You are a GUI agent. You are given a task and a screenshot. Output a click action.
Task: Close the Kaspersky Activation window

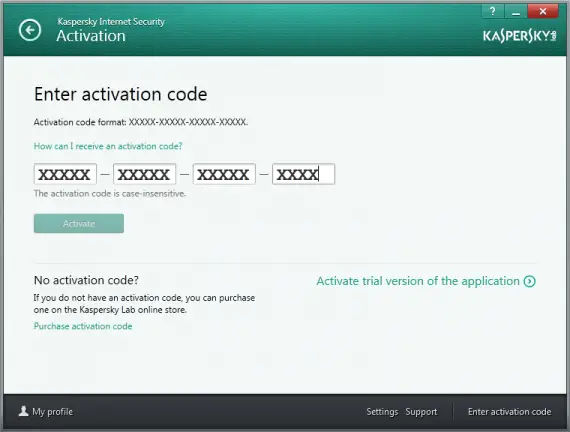point(543,11)
